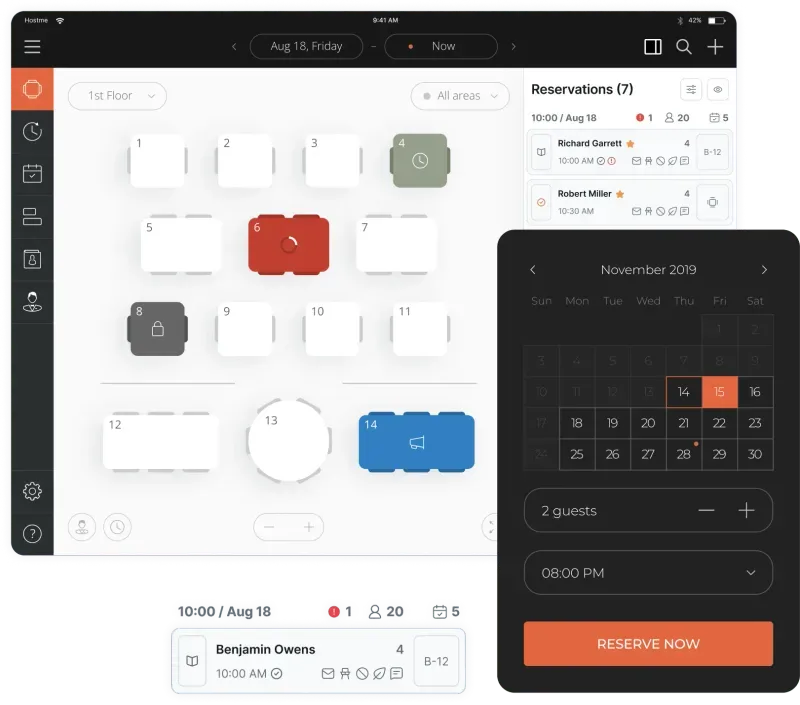The image size is (800, 705).
Task: Go to next month in calendar
Action: 764,269
